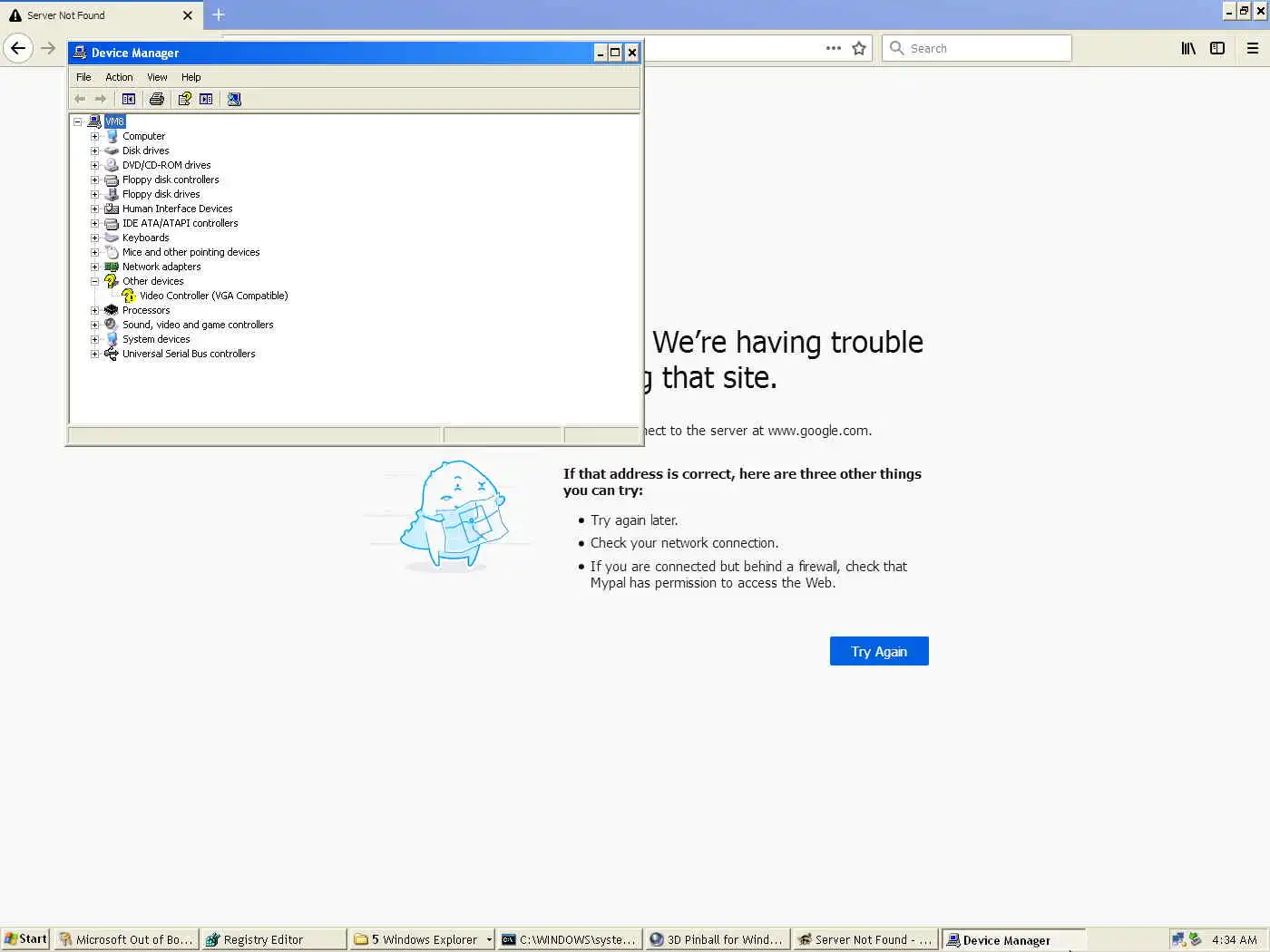This screenshot has width=1270, height=952.
Task: Click the Help/Properties toolbar icon with question mark
Action: tap(184, 99)
